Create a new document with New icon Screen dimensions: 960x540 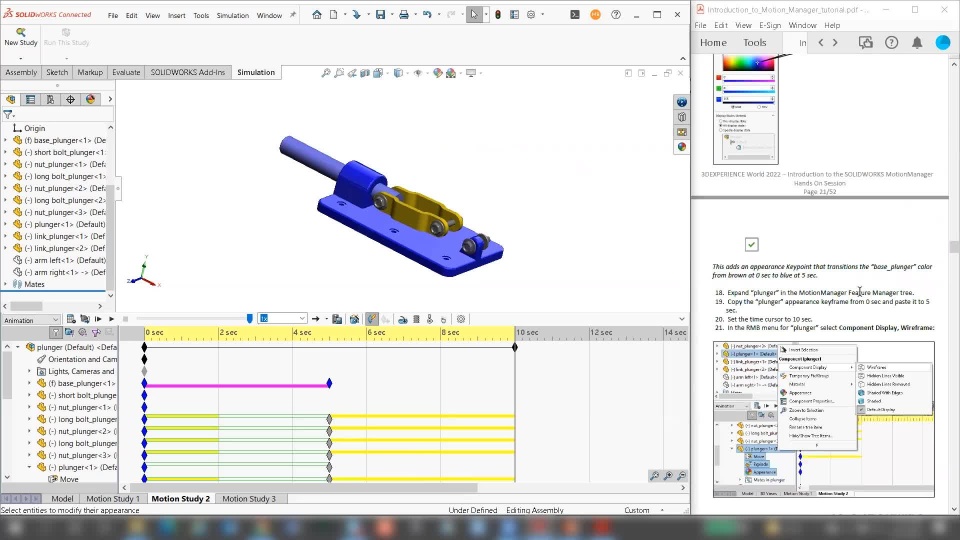click(334, 15)
